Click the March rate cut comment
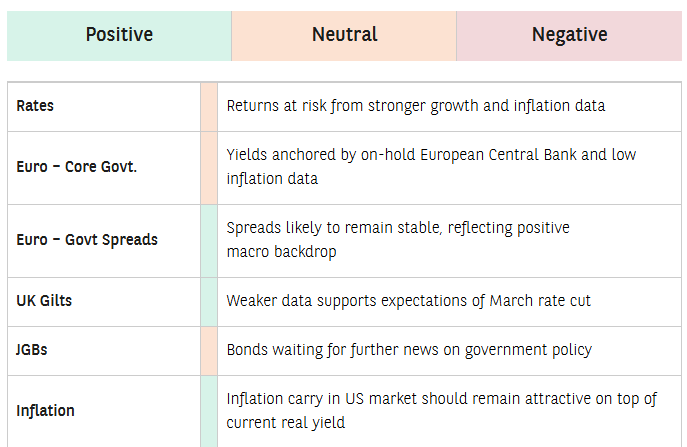 pos(408,301)
